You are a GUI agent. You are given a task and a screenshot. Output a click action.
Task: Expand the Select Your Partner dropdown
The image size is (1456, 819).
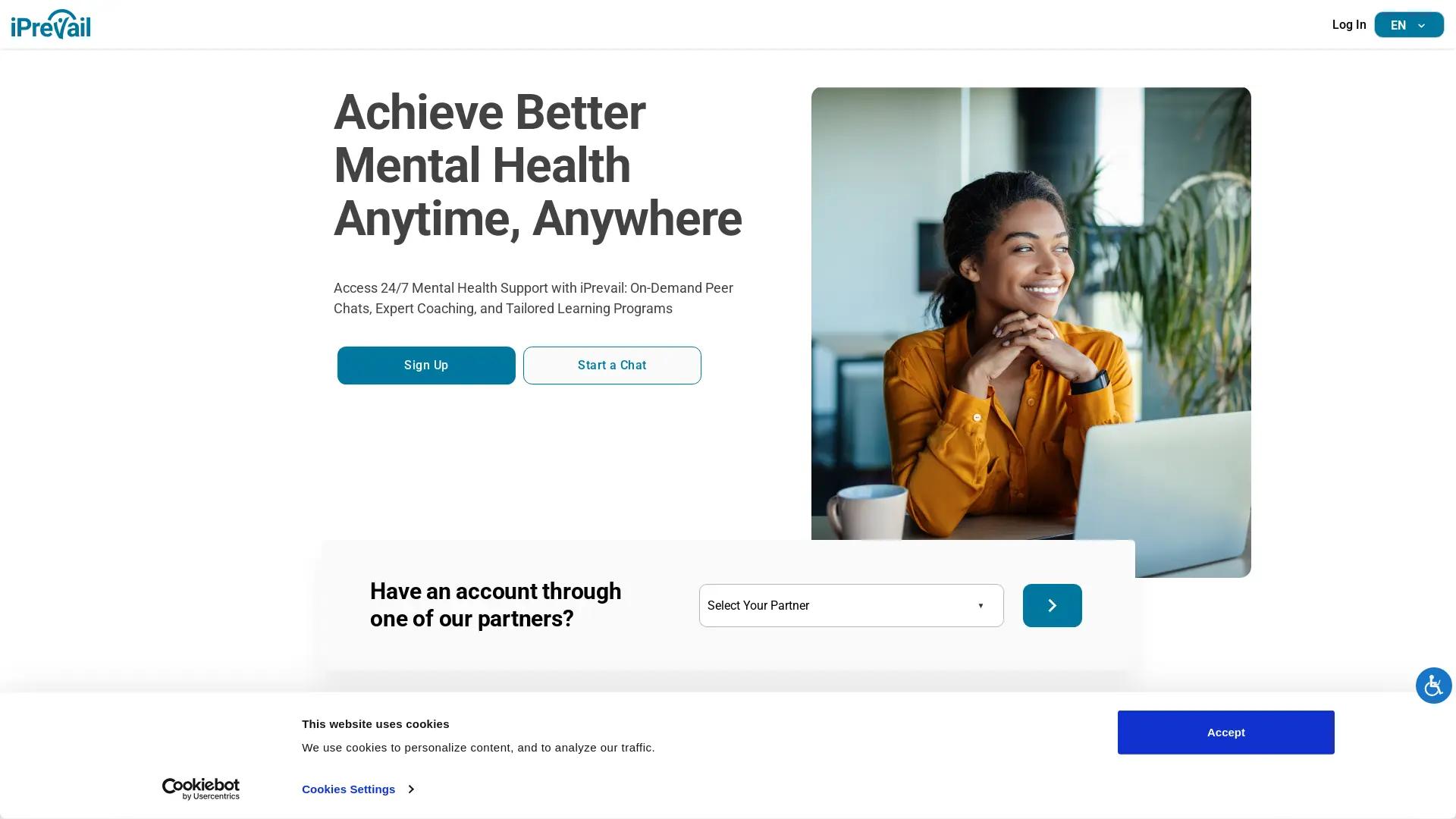[851, 605]
